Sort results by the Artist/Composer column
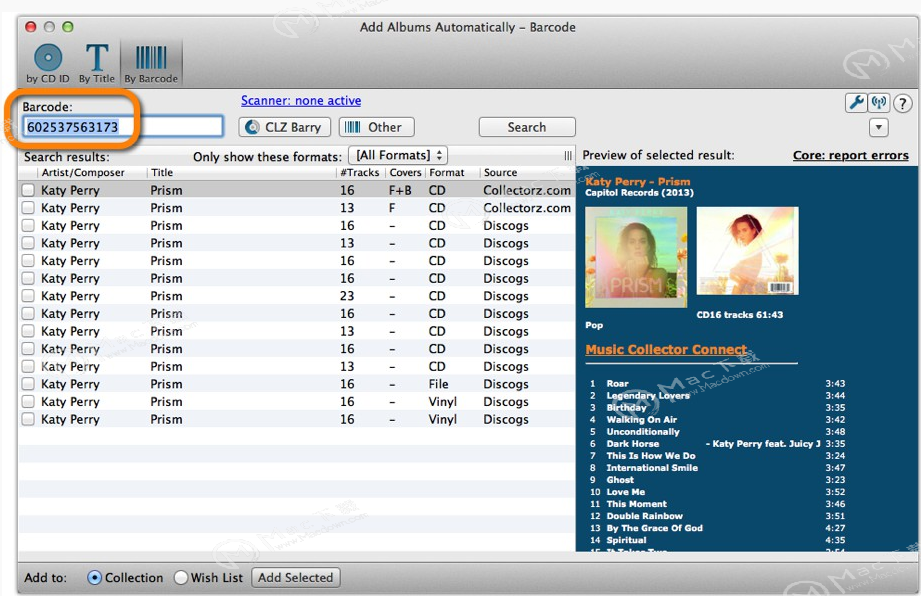Image resolution: width=921 pixels, height=596 pixels. (83, 173)
